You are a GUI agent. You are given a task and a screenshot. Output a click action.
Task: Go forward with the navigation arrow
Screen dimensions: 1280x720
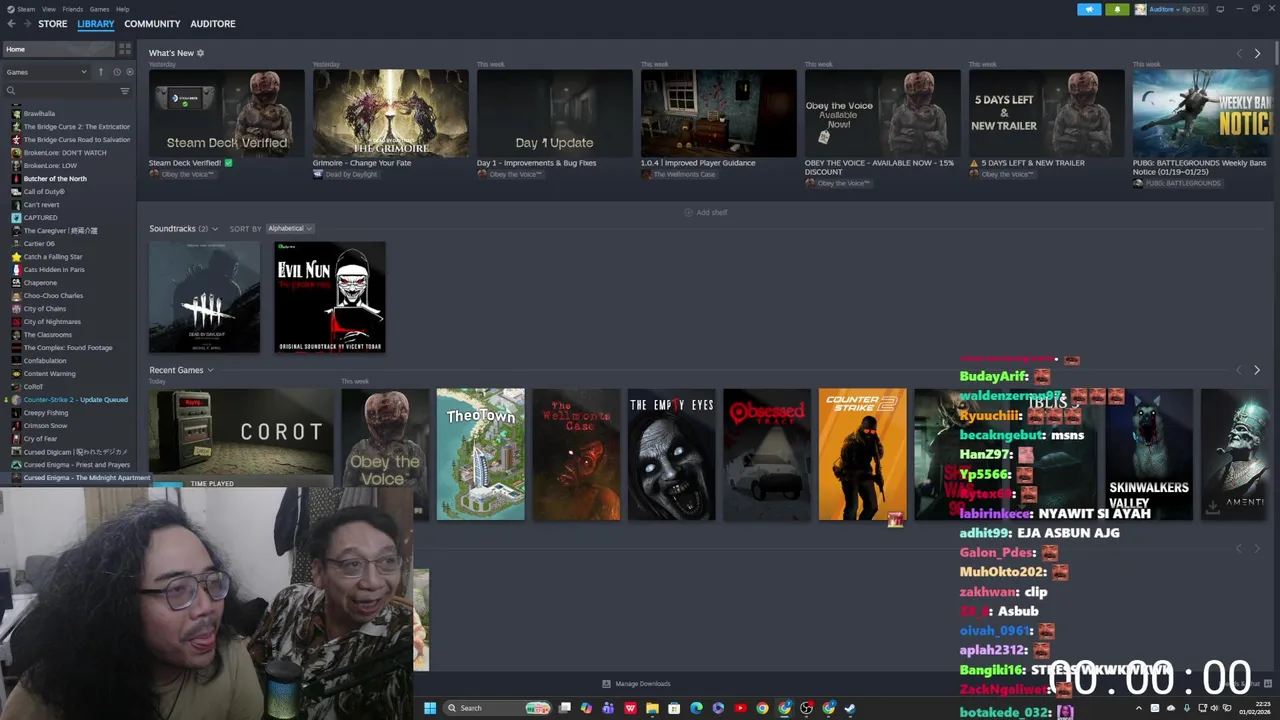coord(26,24)
